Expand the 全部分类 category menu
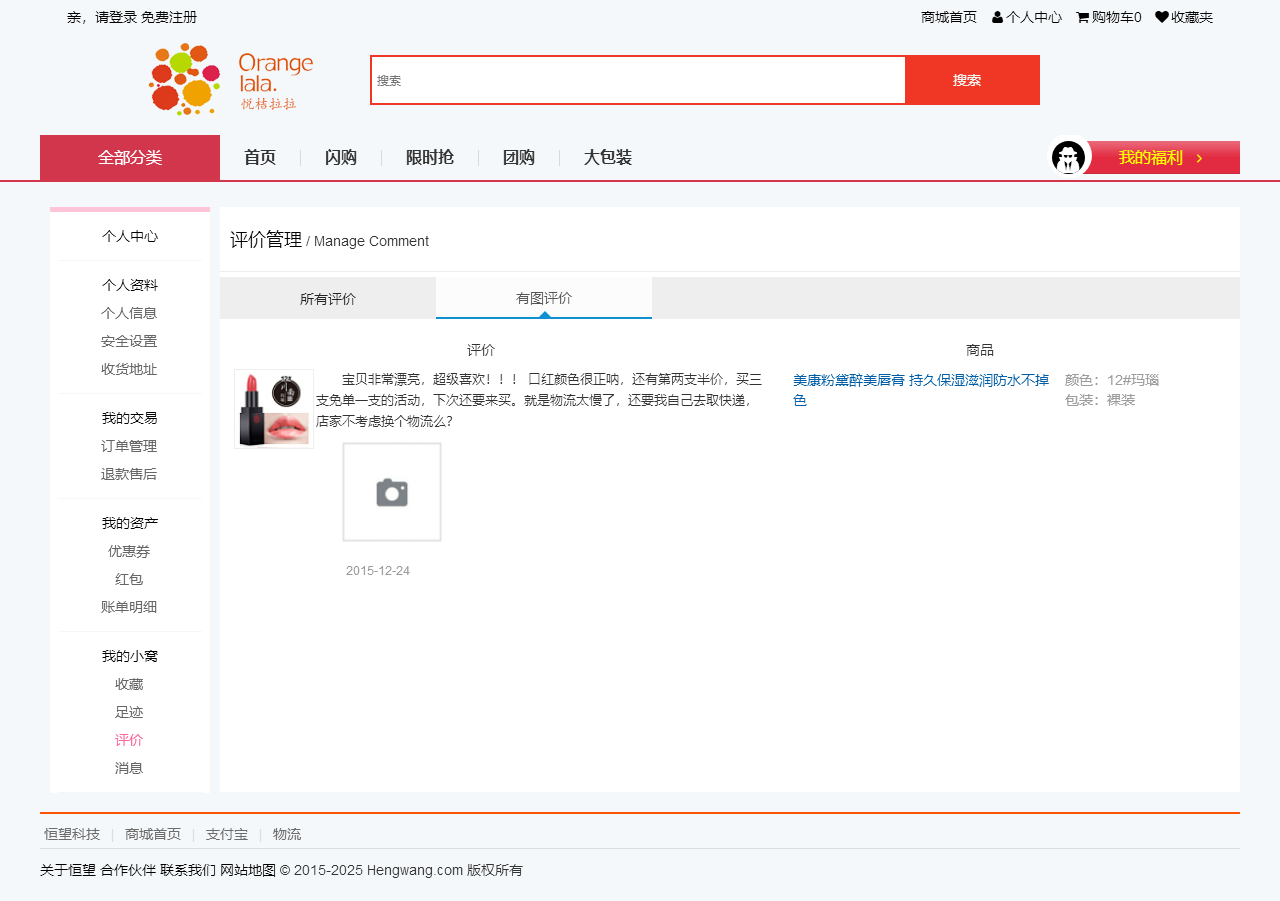1280x901 pixels. click(x=130, y=158)
